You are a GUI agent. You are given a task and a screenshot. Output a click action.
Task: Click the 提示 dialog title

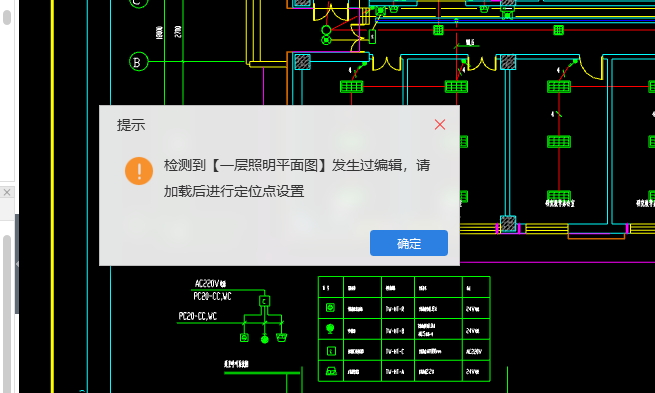[x=131, y=125]
